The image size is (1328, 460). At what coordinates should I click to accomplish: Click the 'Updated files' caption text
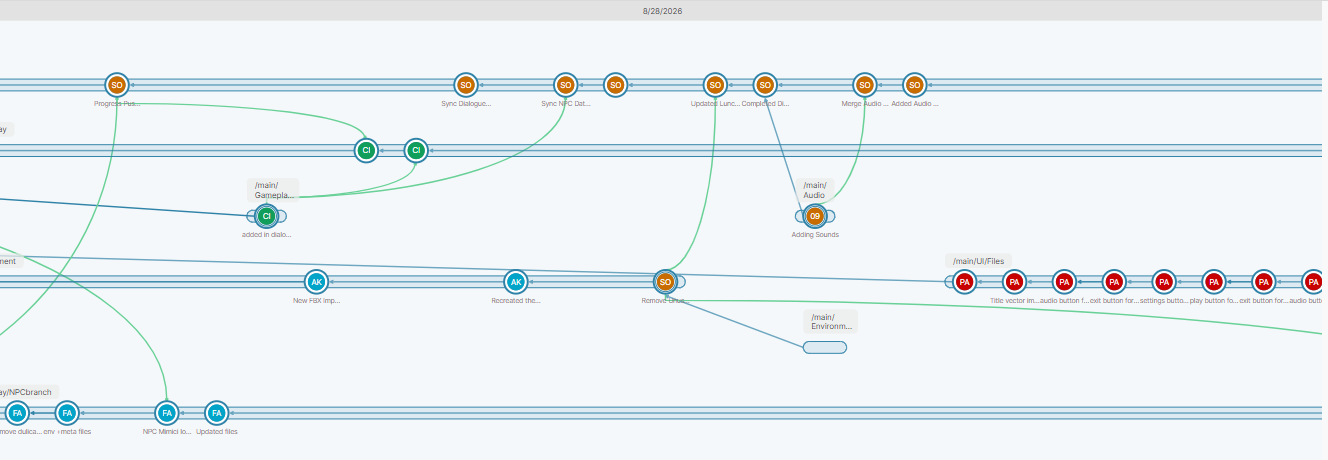[217, 432]
